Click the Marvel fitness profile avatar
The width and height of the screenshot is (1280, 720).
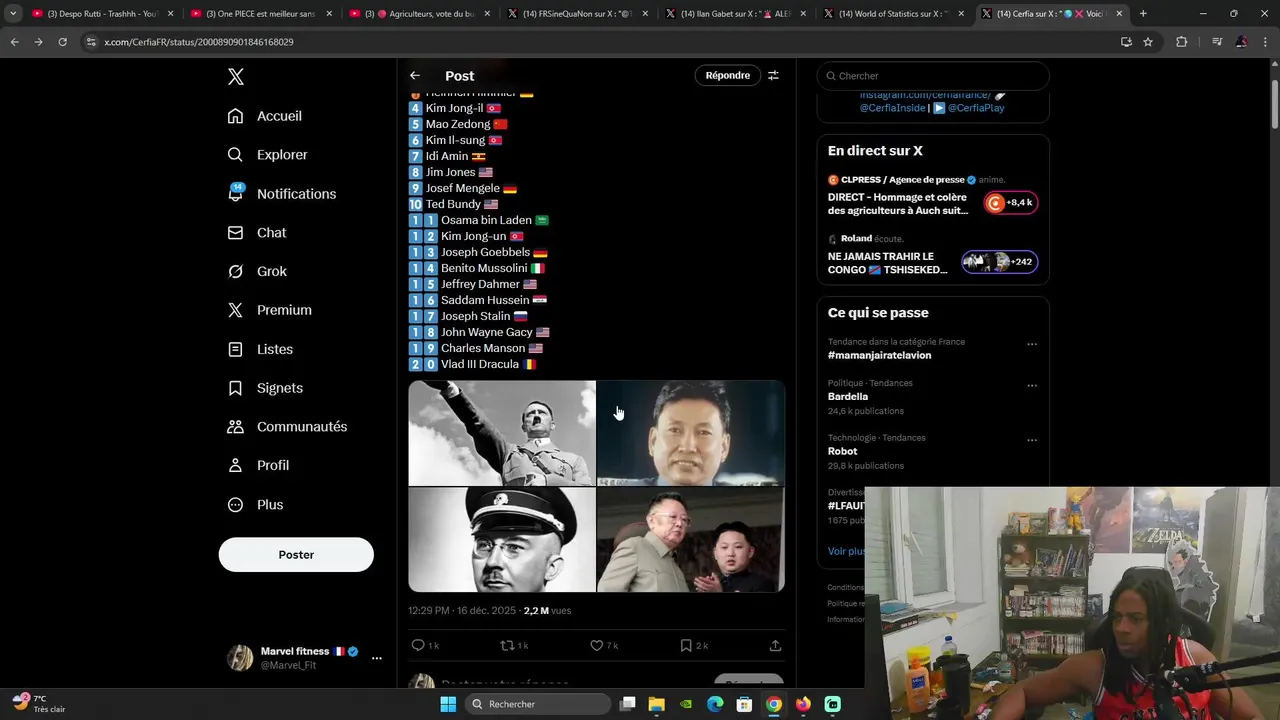point(240,658)
